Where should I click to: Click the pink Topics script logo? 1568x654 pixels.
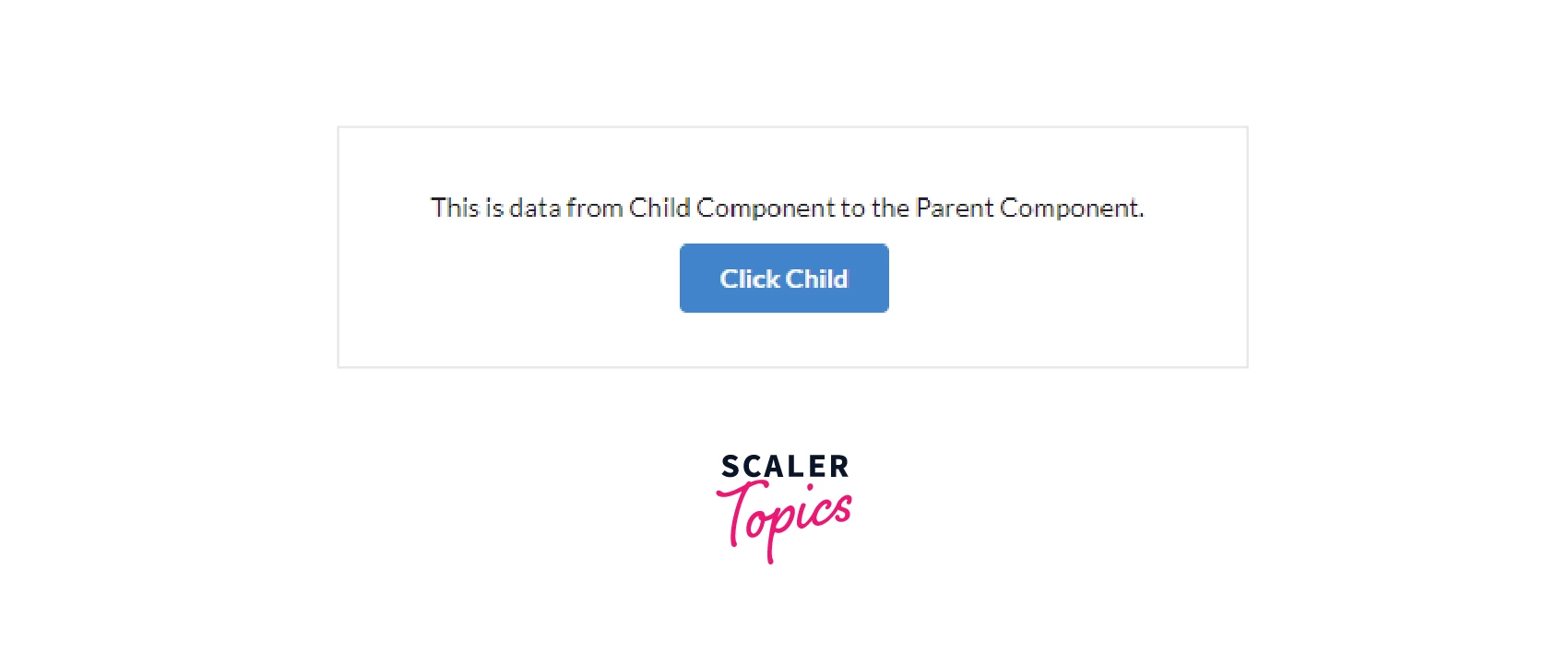click(784, 518)
